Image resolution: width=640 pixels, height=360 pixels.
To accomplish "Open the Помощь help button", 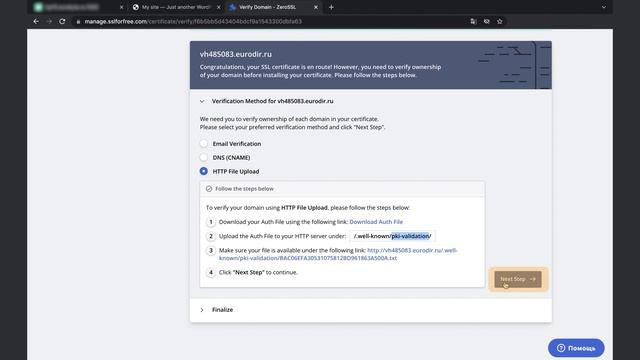I will pos(576,348).
